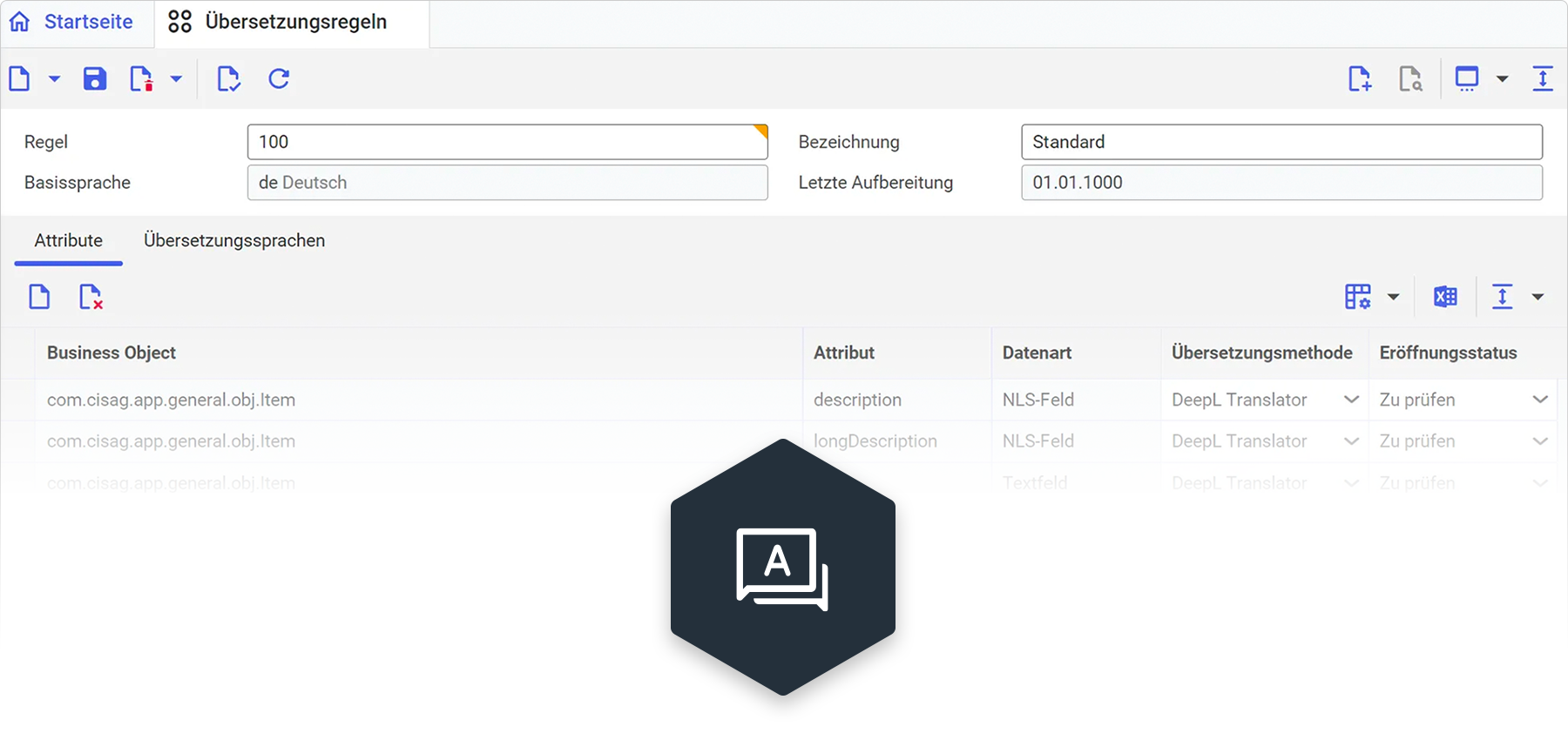Click the row height icon in table toolbar
The image size is (1568, 740).
click(x=1503, y=297)
